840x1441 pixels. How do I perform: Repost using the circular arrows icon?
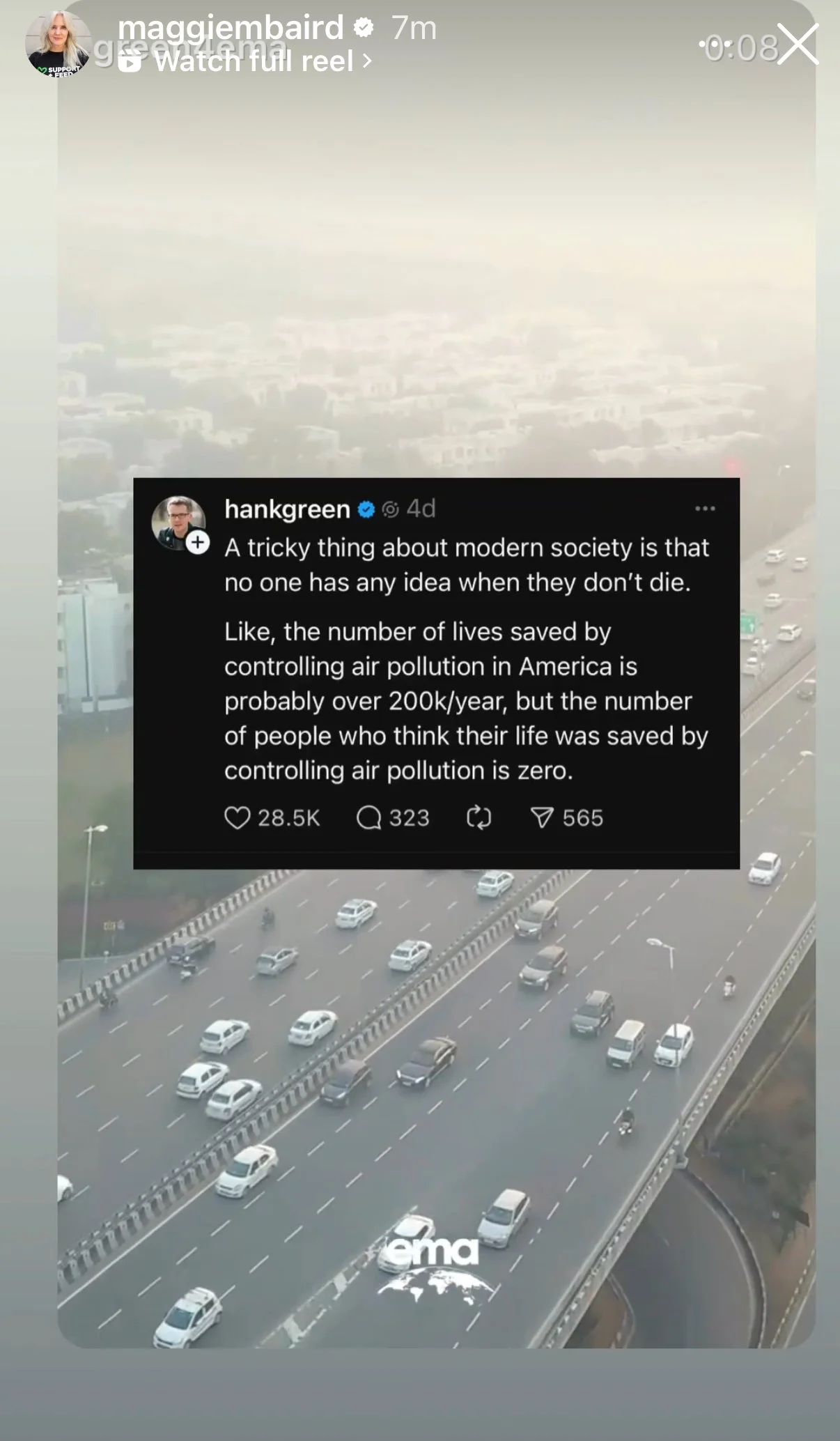479,817
